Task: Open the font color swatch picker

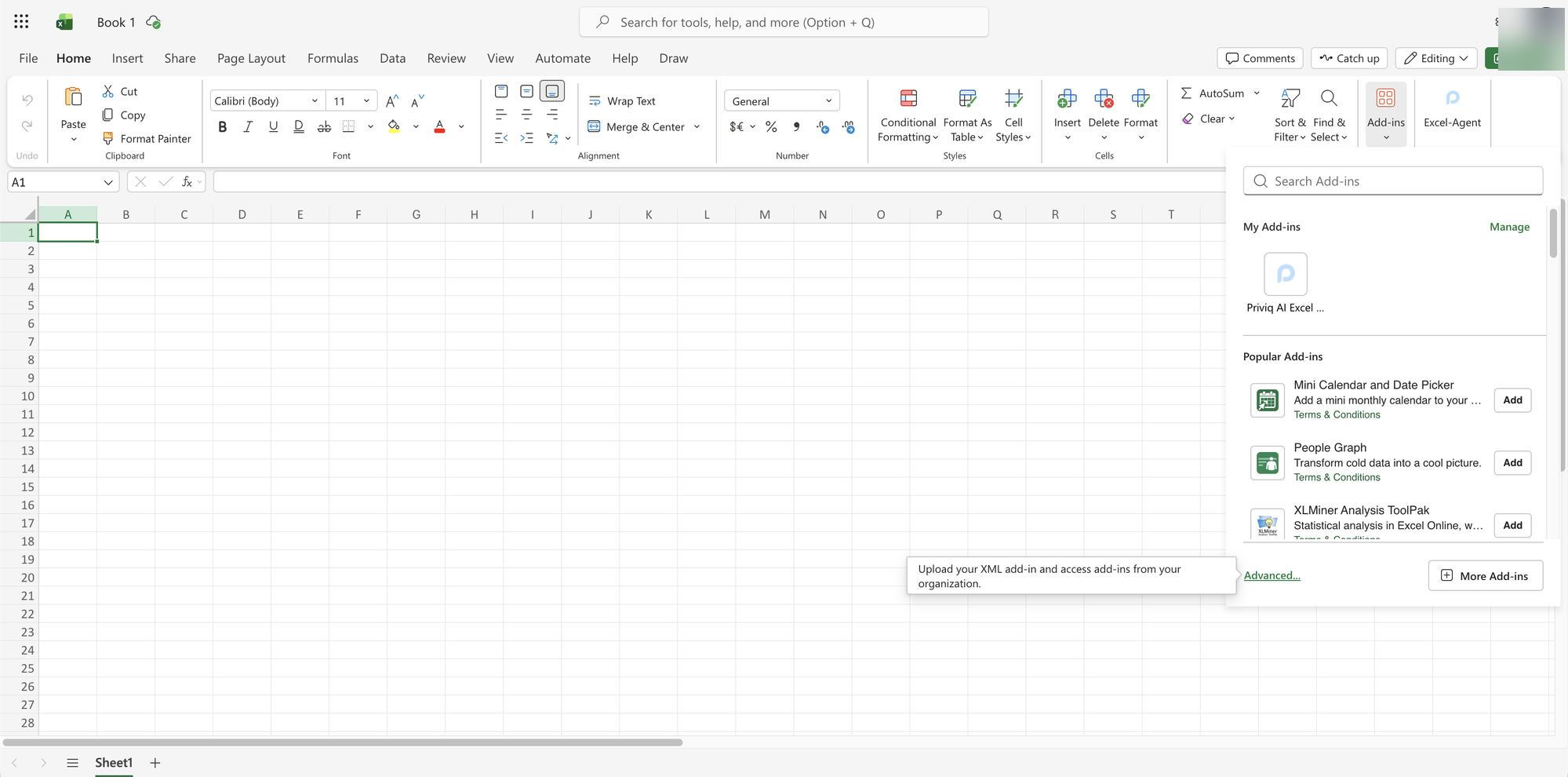Action: (x=460, y=126)
